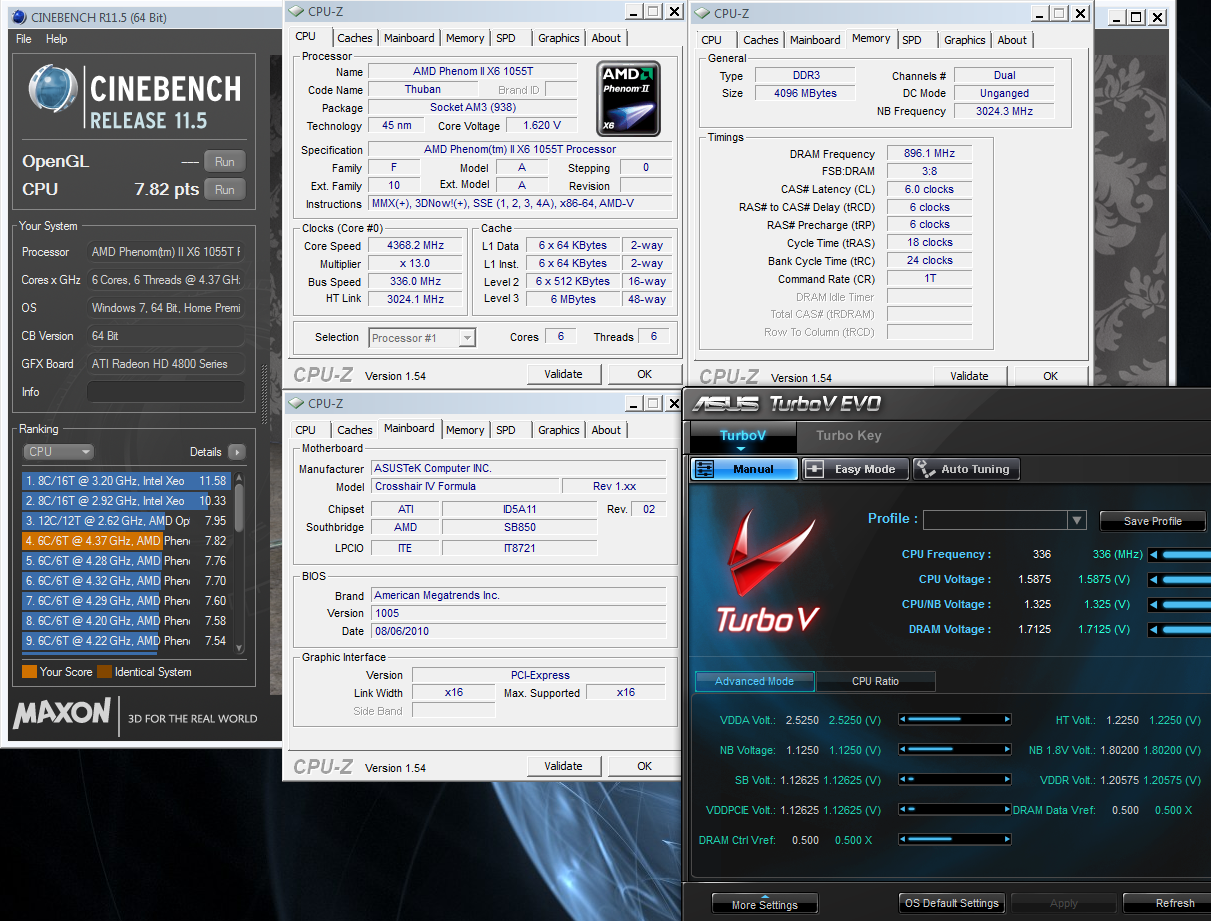Decrease DRAM Ctrl Vref with its left arrow
This screenshot has width=1211, height=921.
(902, 840)
